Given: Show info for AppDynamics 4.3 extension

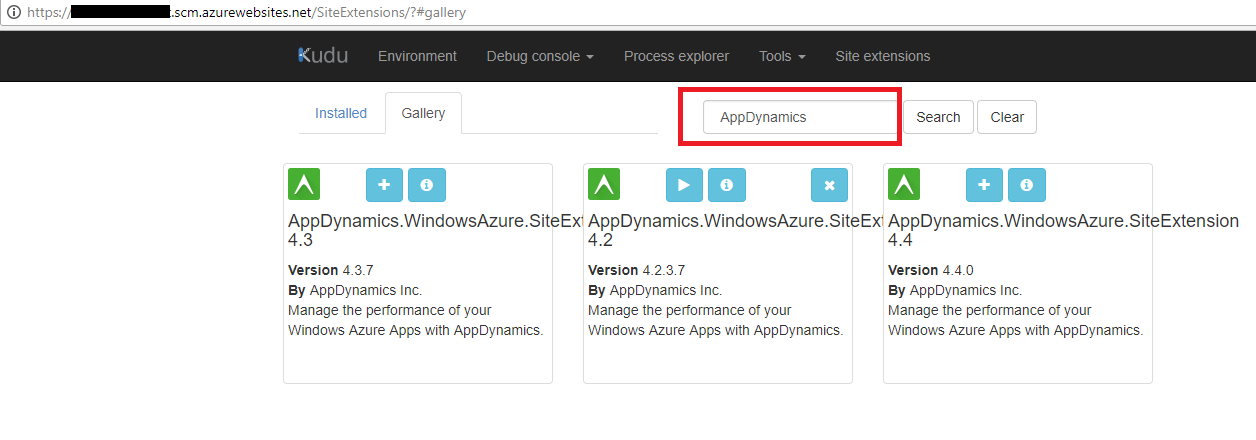Looking at the screenshot, I should 427,185.
